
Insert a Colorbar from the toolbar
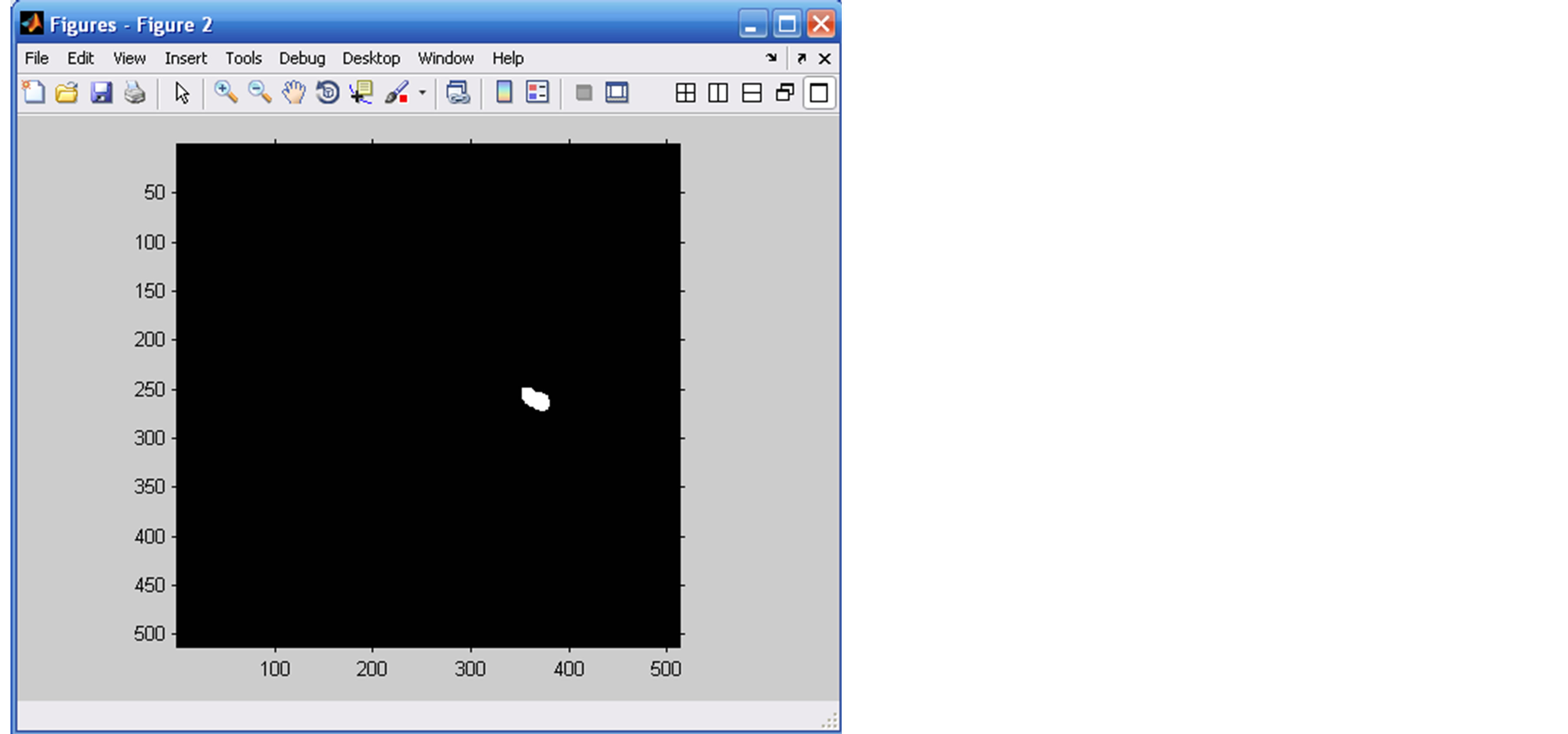coord(504,93)
